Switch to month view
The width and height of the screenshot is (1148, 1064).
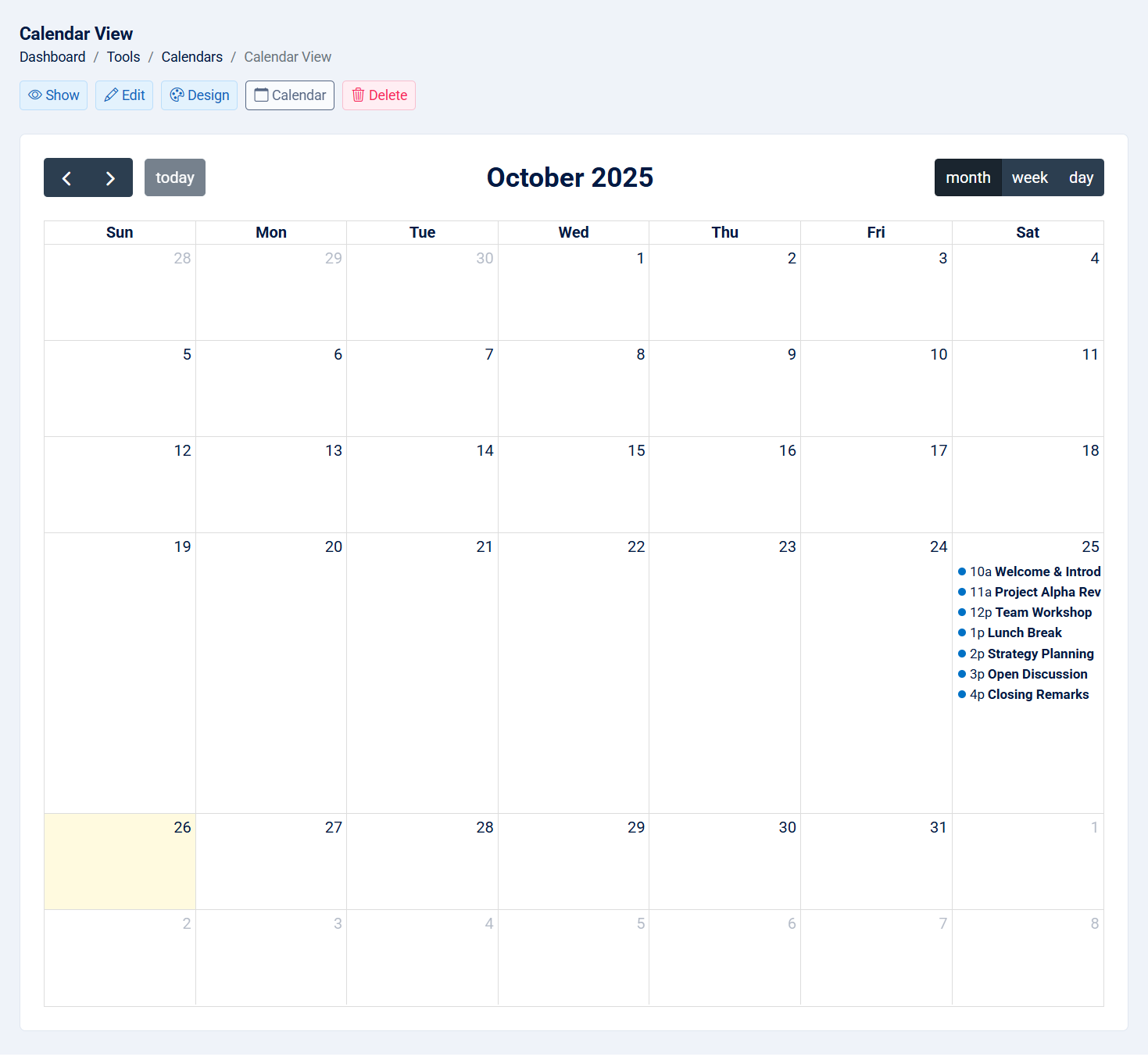[967, 178]
